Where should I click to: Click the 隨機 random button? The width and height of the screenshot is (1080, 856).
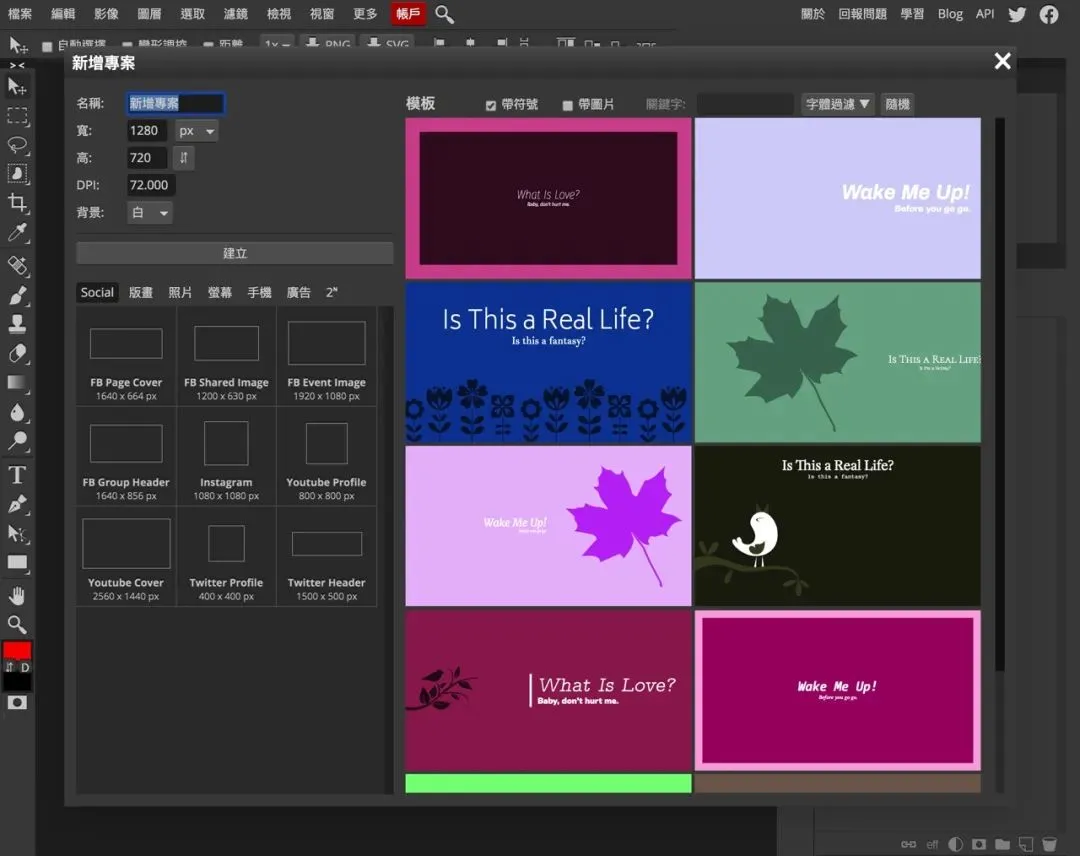[x=897, y=104]
